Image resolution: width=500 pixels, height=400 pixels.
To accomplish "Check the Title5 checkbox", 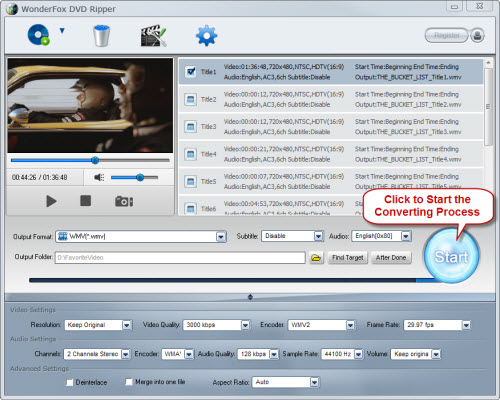I will pos(190,181).
